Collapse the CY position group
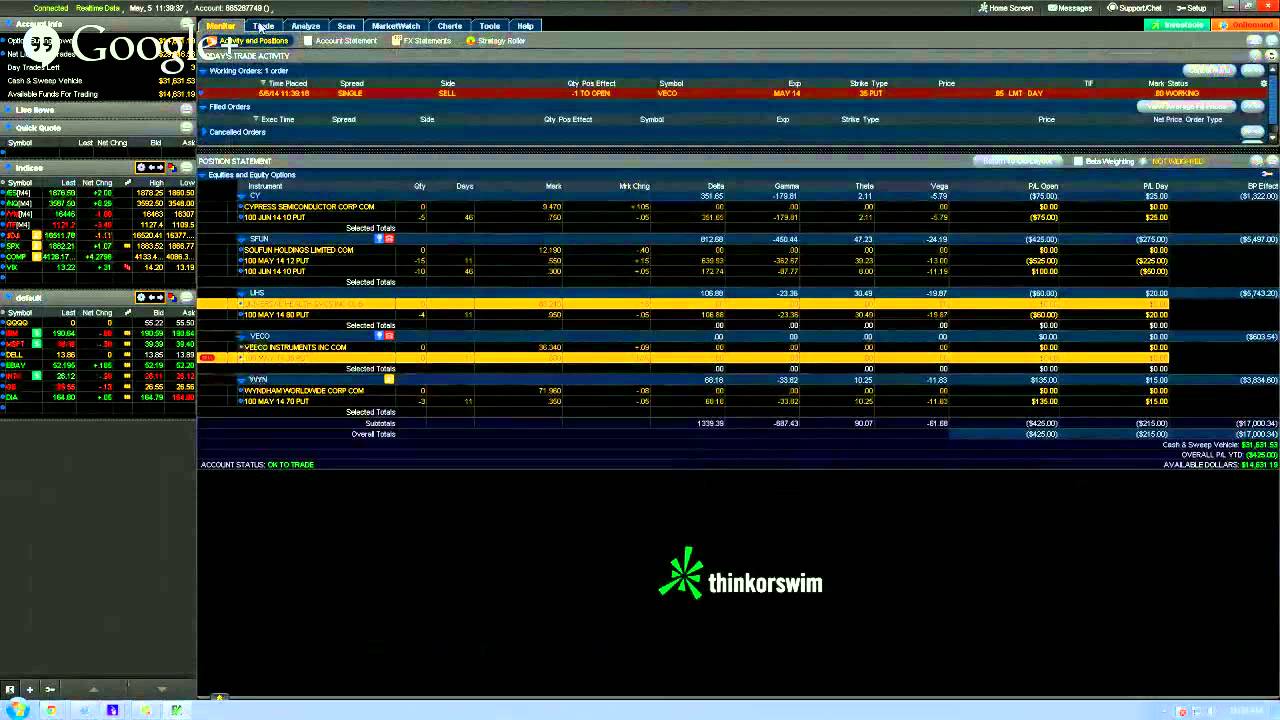This screenshot has height=720, width=1280. pyautogui.click(x=242, y=196)
